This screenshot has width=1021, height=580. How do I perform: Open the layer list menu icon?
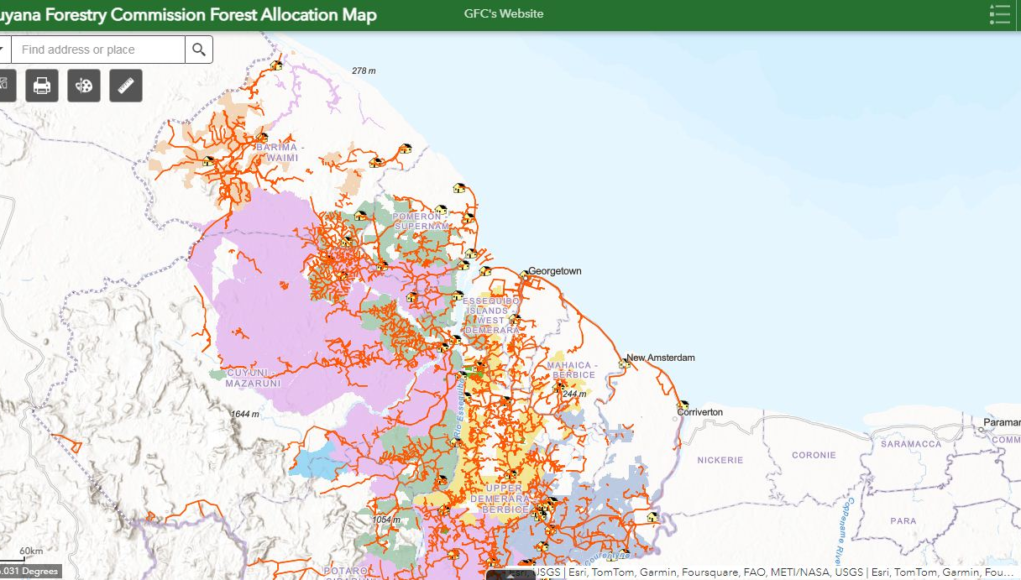[x=999, y=14]
